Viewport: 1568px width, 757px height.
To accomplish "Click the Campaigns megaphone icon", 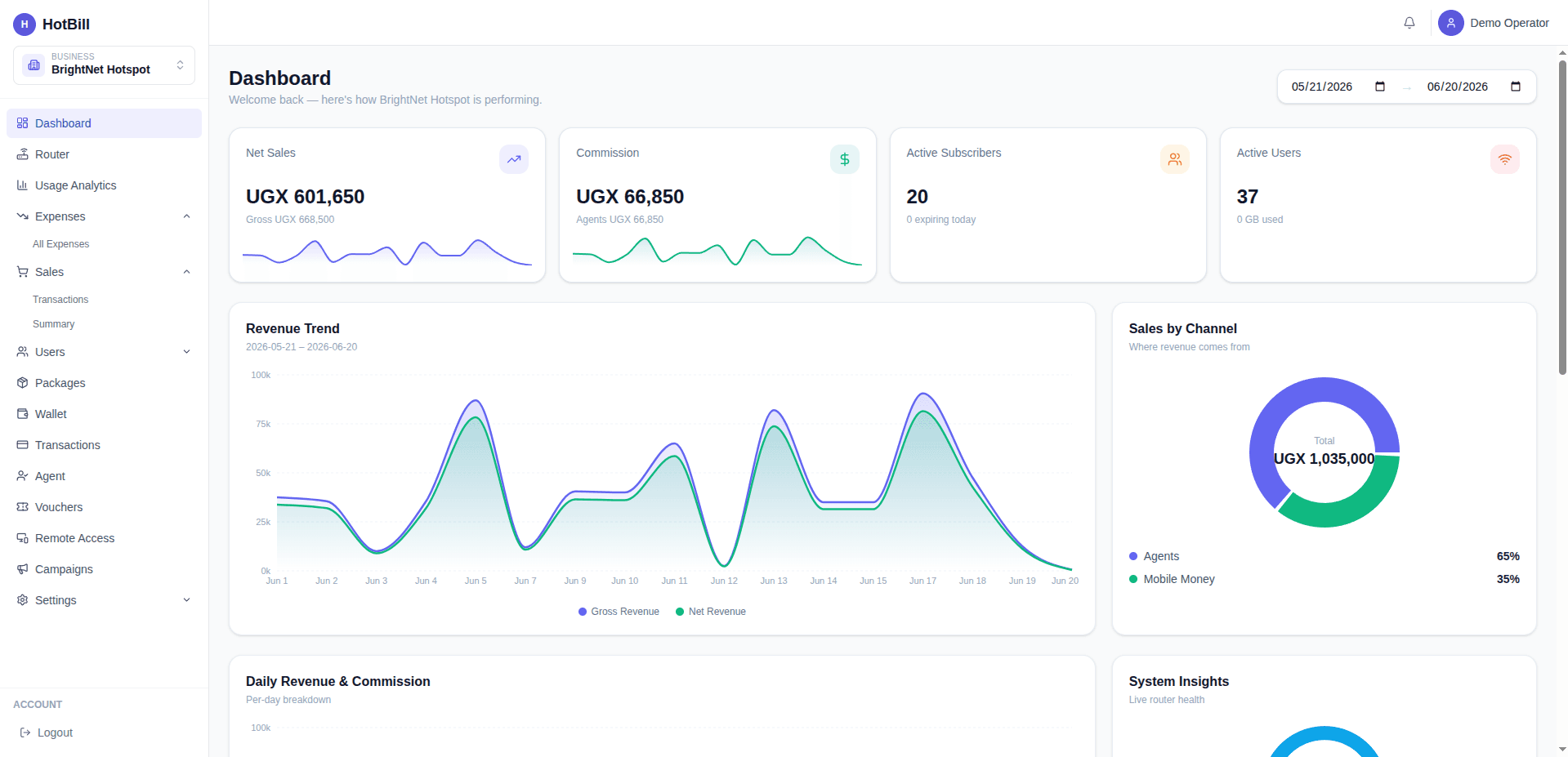I will (22, 569).
